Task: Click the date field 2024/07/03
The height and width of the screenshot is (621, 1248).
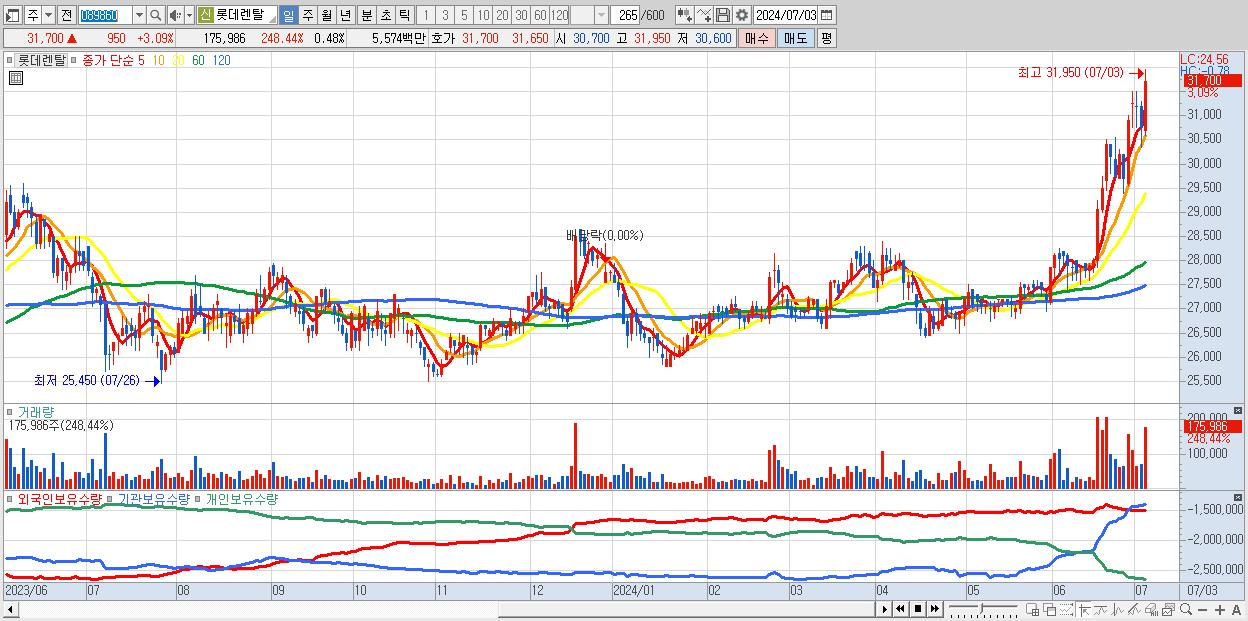Action: pyautogui.click(x=786, y=15)
